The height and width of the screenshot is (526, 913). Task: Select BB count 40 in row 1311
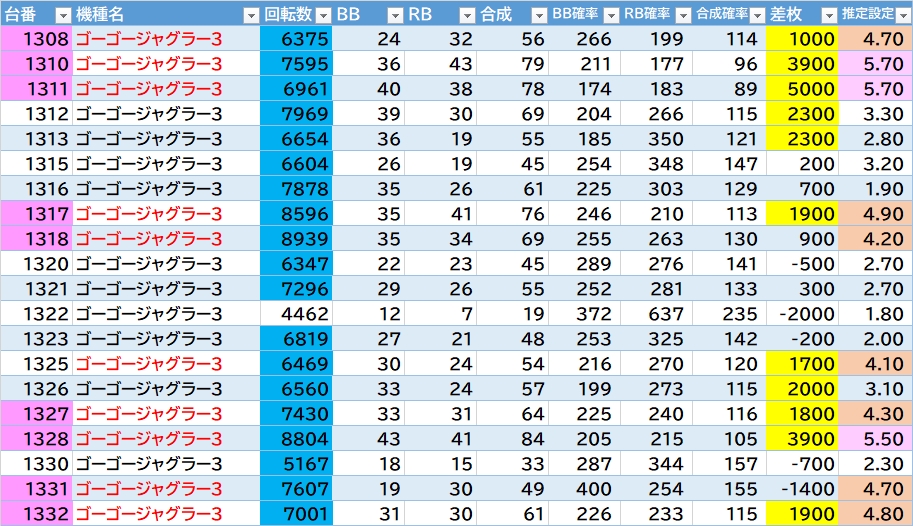click(368, 89)
